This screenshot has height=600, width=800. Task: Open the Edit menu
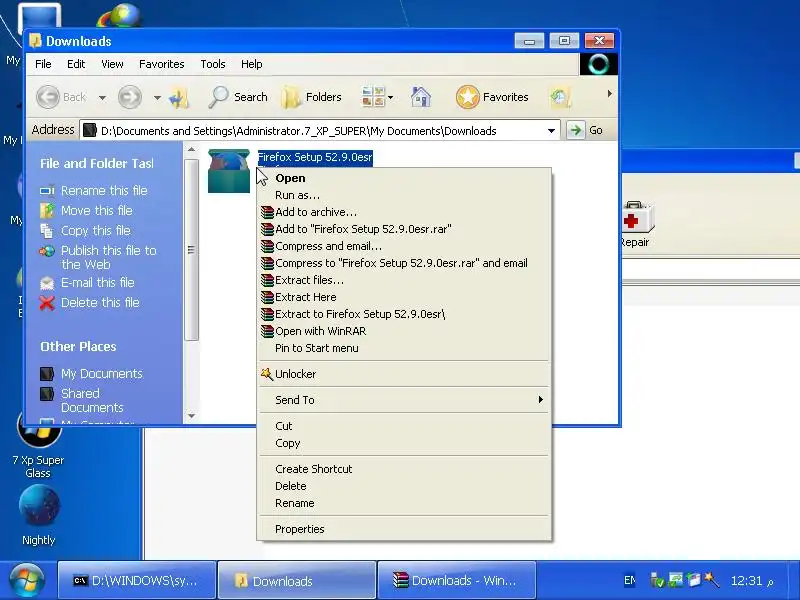tap(76, 64)
